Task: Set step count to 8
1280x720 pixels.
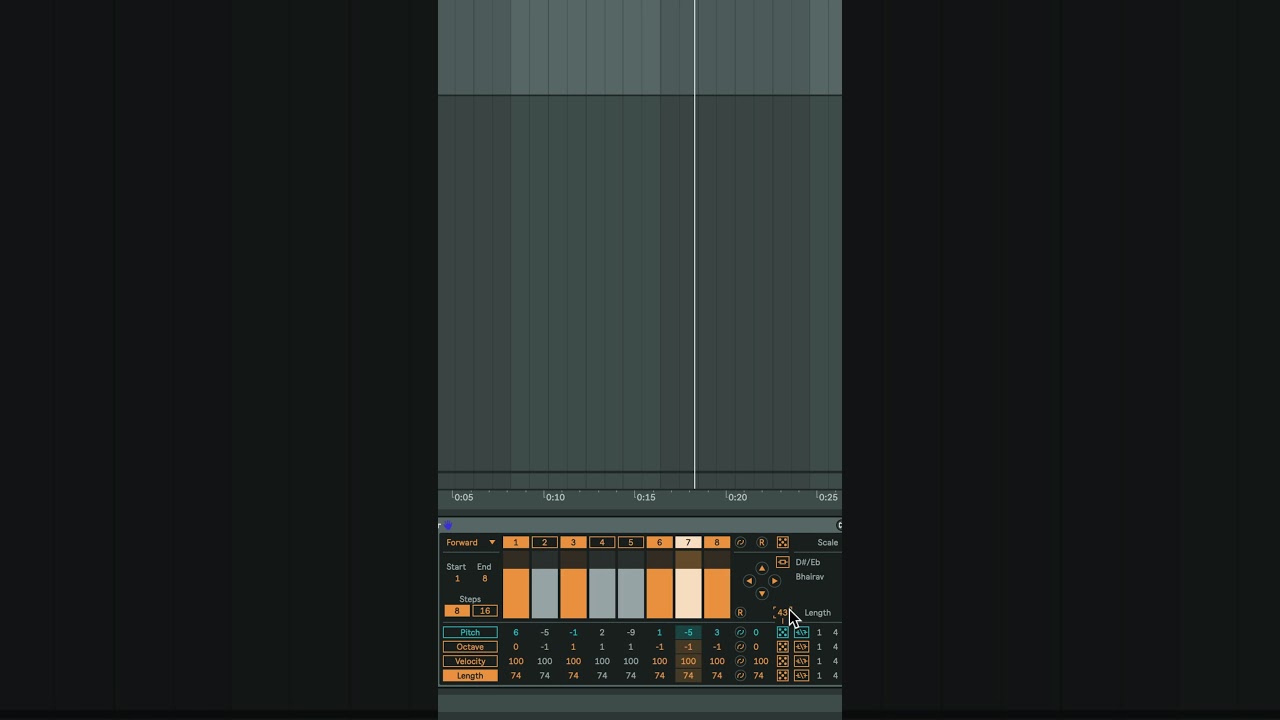Action: click(457, 611)
